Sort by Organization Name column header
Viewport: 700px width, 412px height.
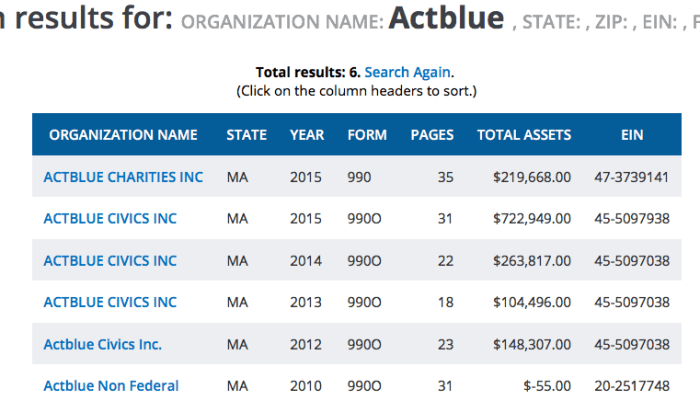123,135
